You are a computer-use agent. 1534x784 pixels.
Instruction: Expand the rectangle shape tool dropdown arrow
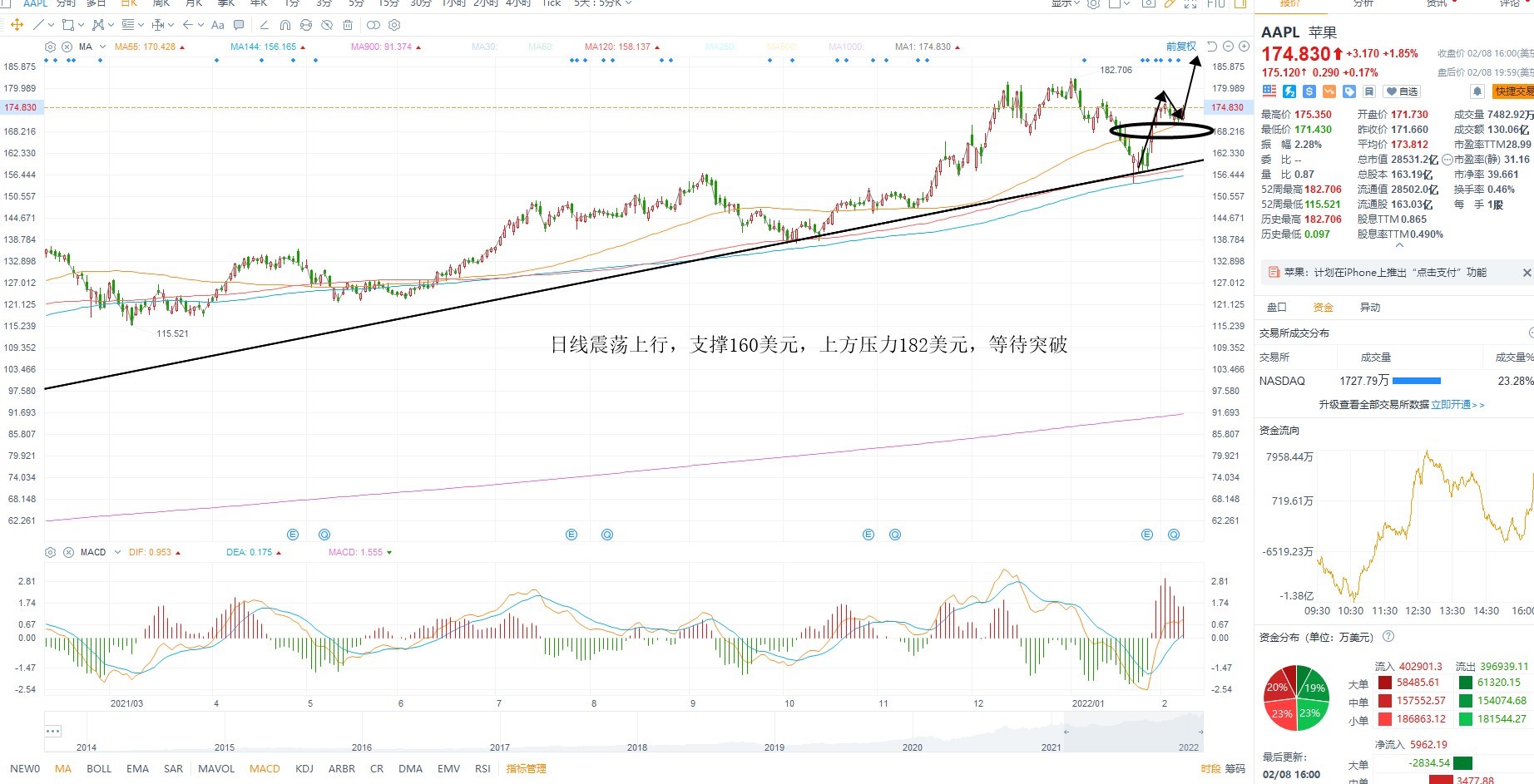click(x=81, y=25)
